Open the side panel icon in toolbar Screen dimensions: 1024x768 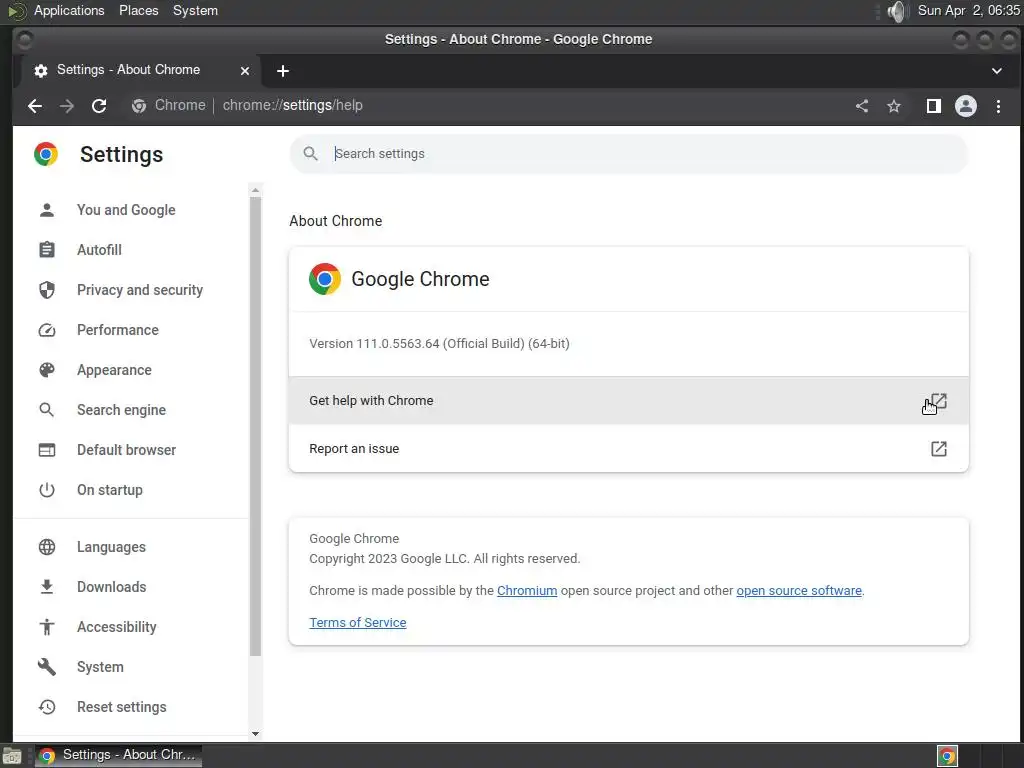(x=934, y=106)
